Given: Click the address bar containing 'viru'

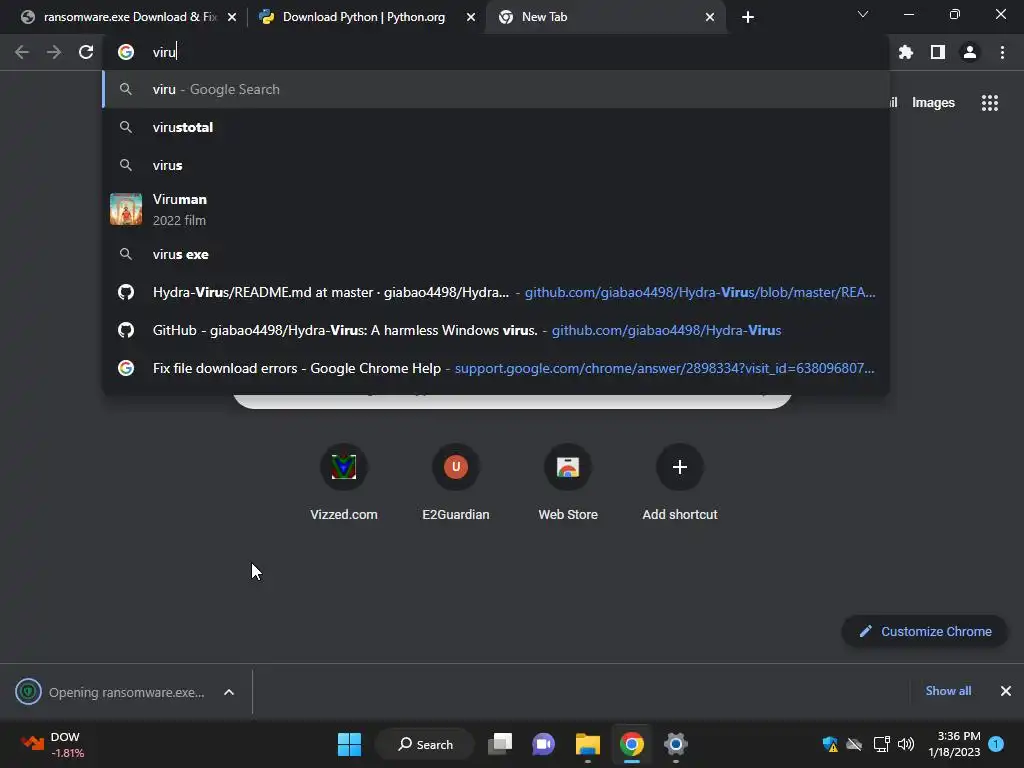Looking at the screenshot, I should 496,52.
